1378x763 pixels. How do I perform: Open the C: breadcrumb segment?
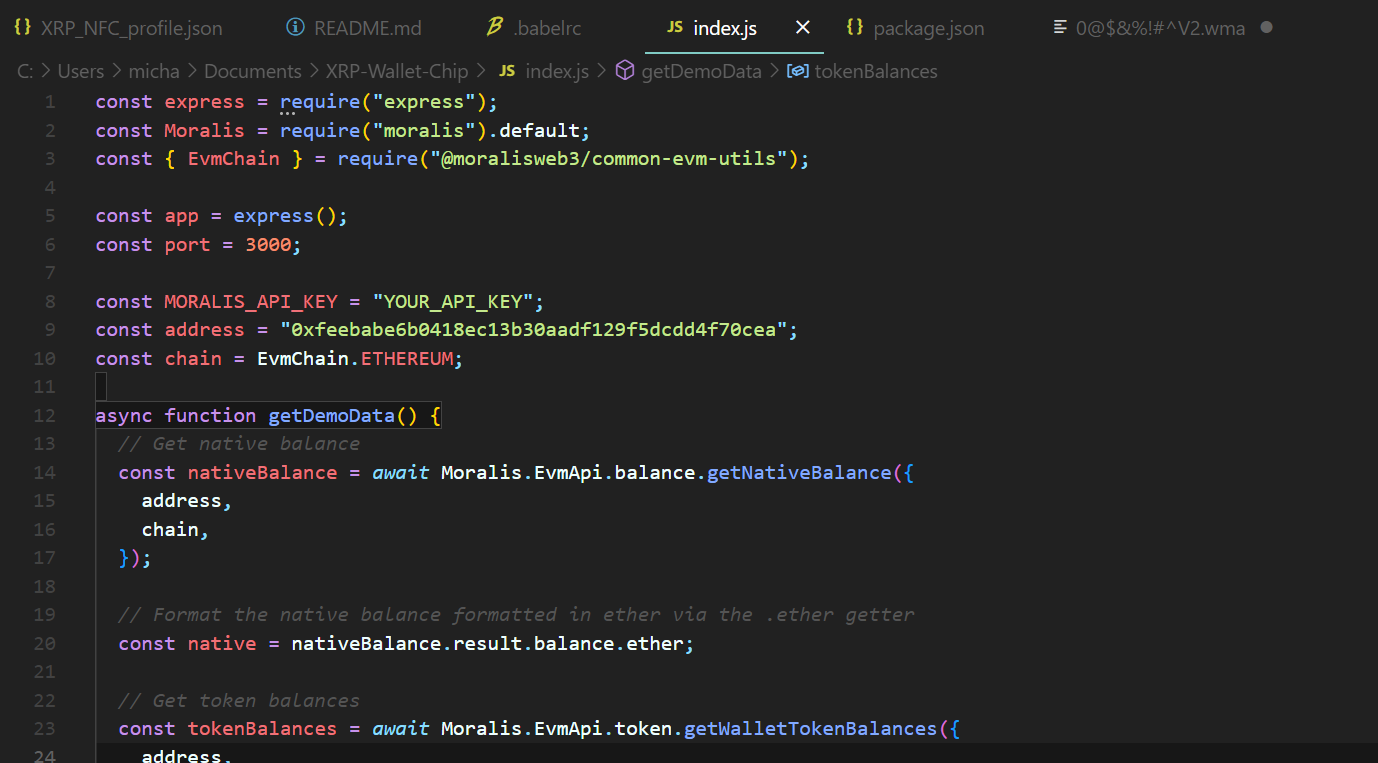tap(26, 71)
